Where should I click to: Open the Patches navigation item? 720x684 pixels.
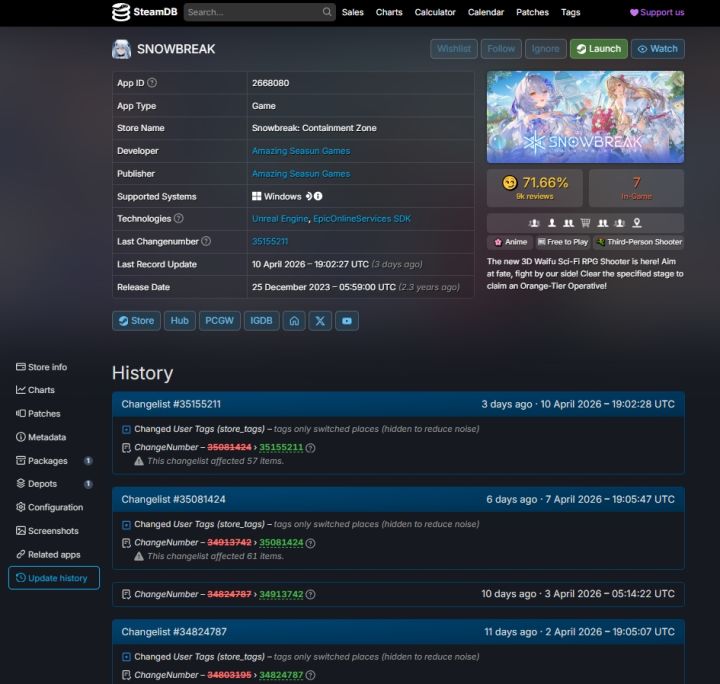532,12
